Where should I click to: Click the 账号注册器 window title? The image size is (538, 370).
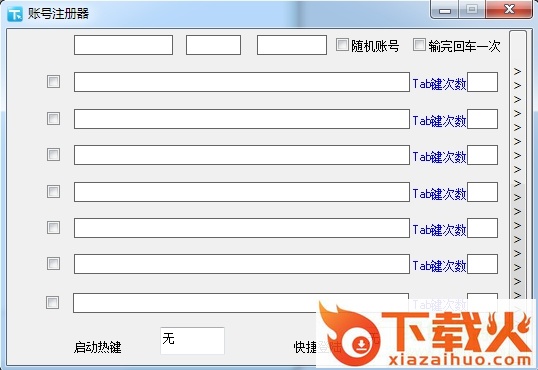(x=58, y=14)
